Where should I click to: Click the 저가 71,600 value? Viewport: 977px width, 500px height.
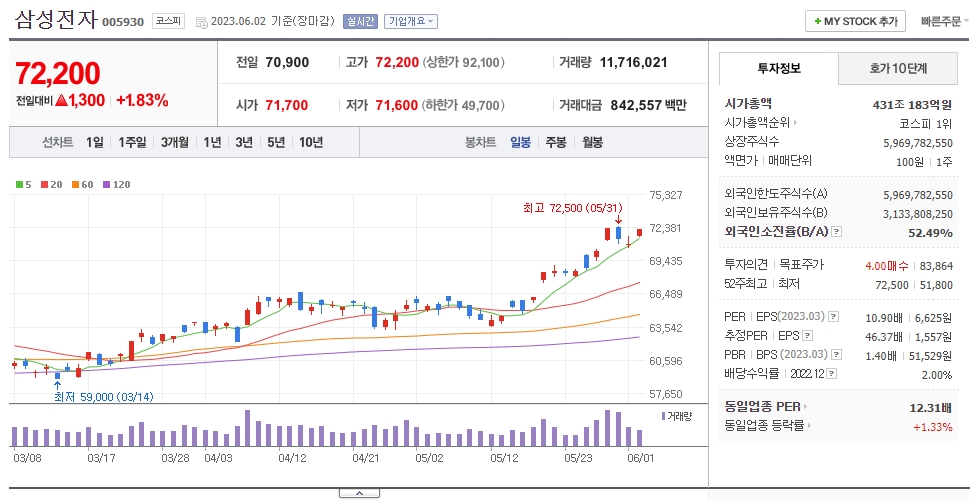[x=396, y=105]
